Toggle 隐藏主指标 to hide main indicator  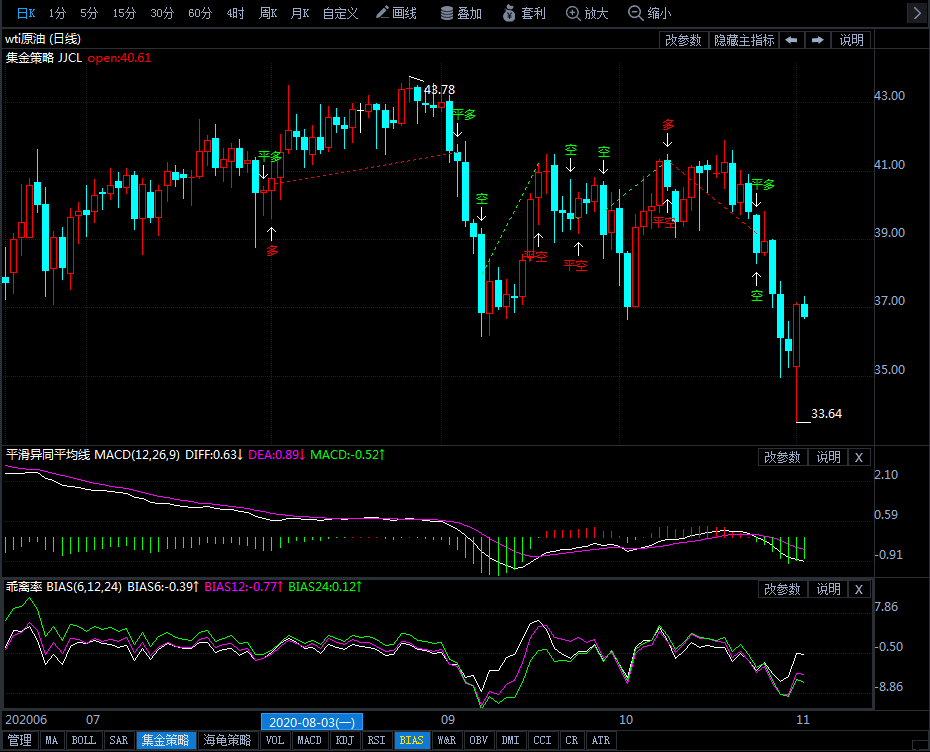pyautogui.click(x=743, y=40)
